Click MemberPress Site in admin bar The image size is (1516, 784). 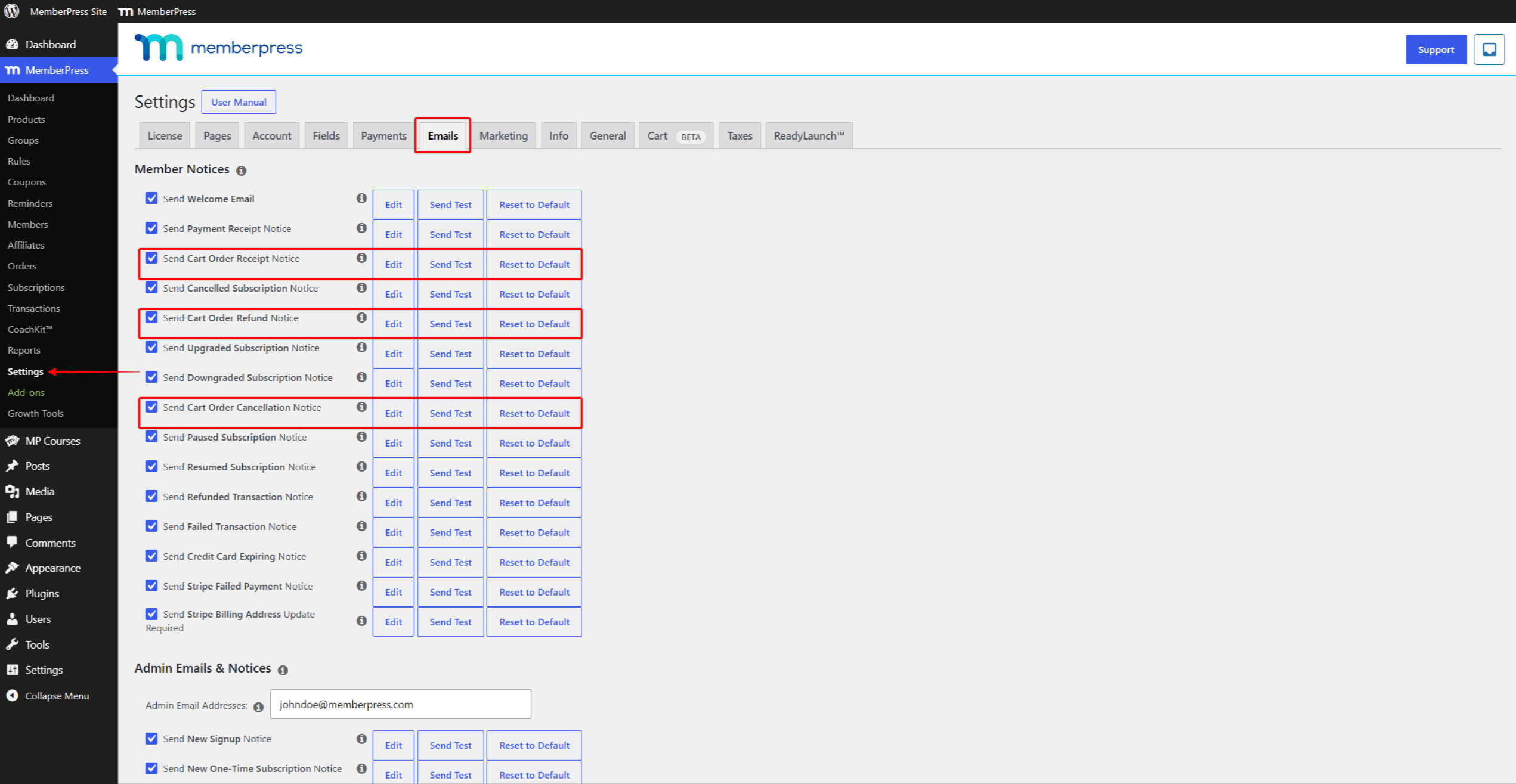(x=68, y=11)
